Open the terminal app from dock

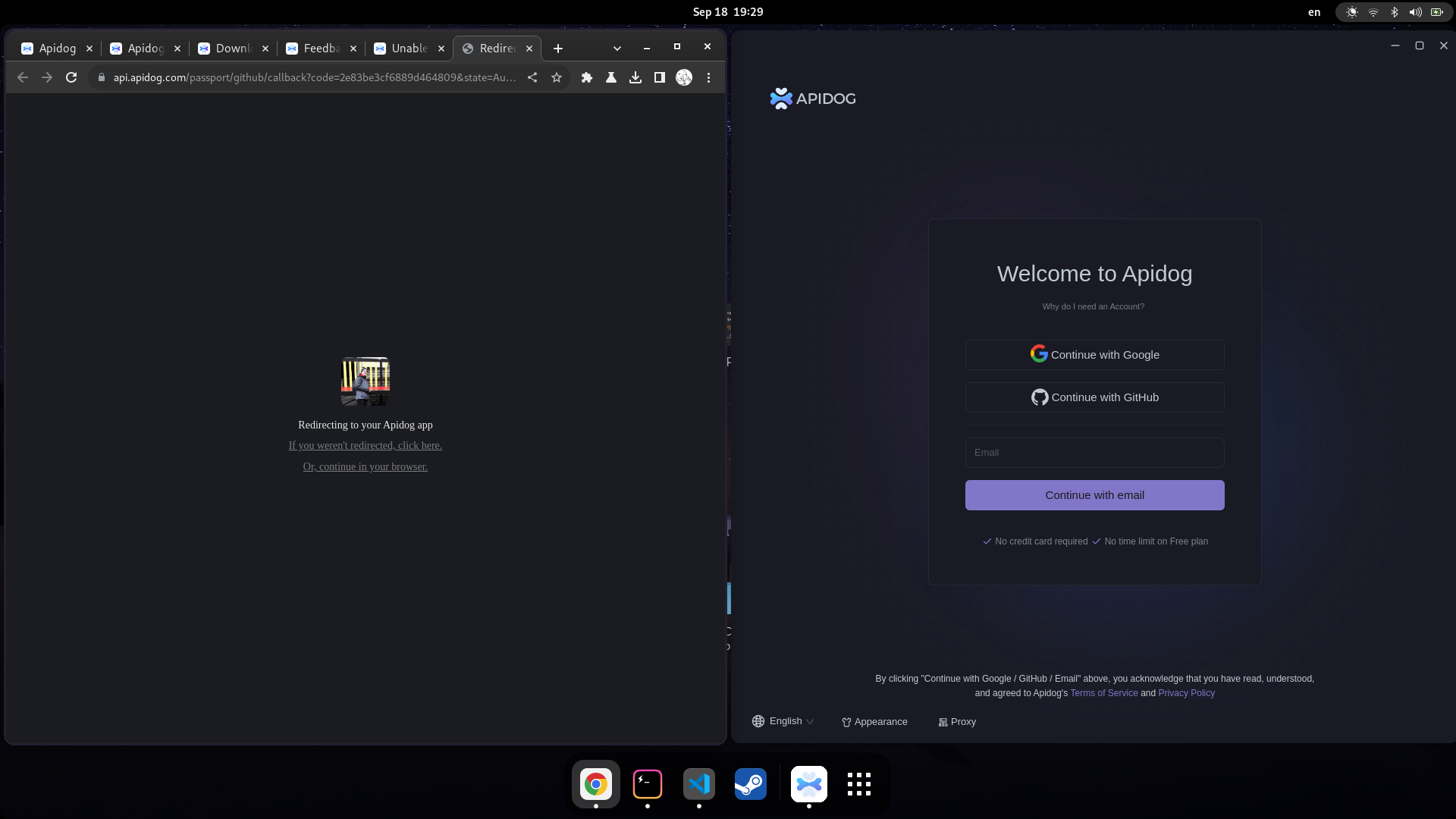pyautogui.click(x=648, y=784)
